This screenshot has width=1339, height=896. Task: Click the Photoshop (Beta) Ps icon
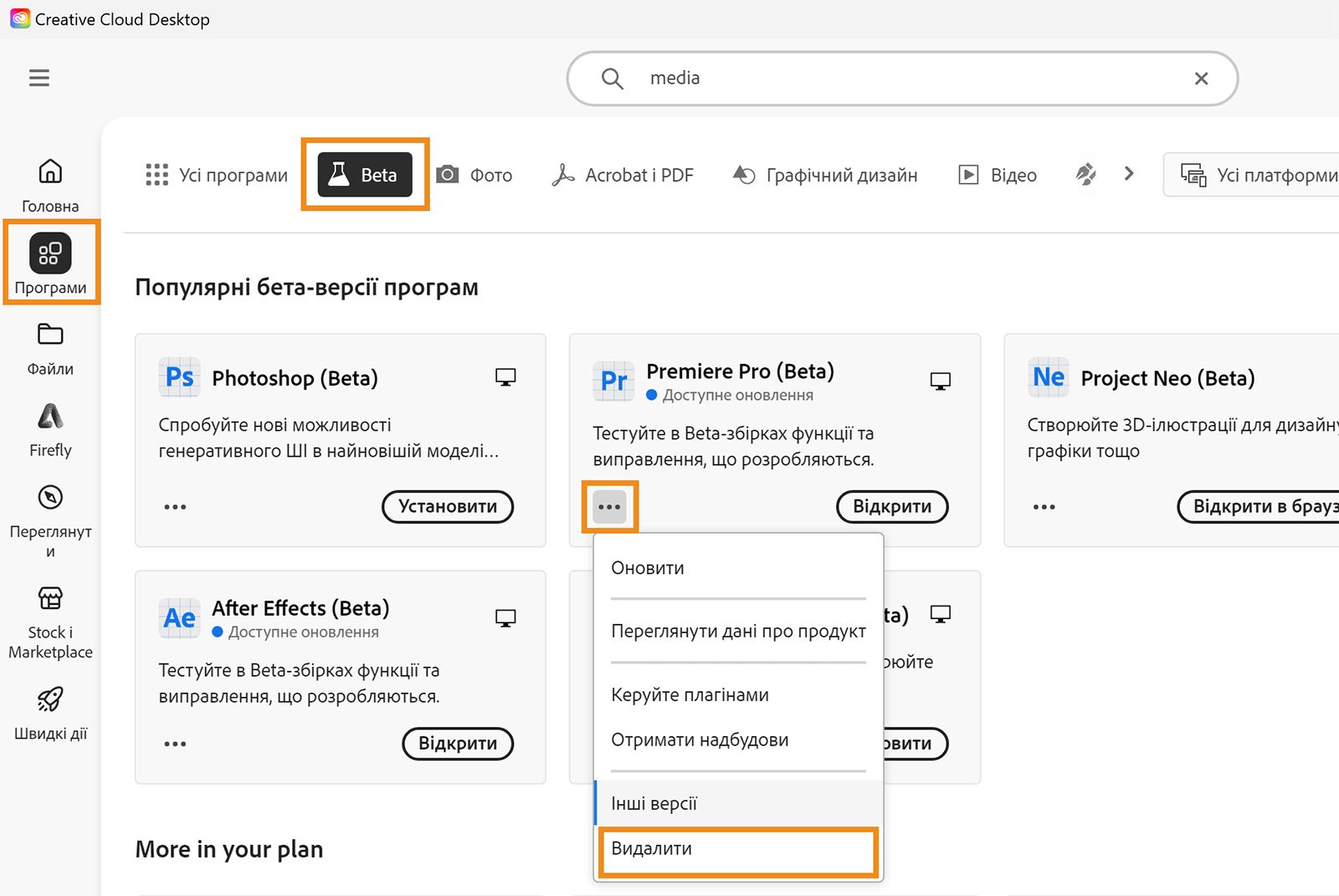[x=179, y=377]
